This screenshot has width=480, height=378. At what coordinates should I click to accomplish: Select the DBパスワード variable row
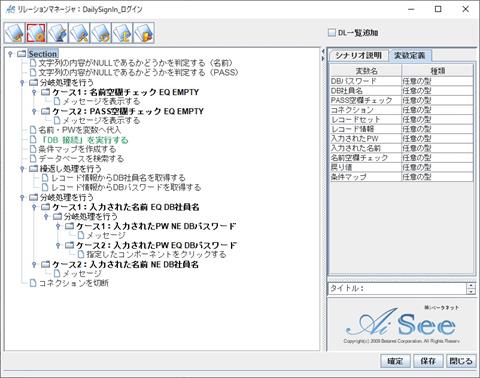click(x=401, y=81)
